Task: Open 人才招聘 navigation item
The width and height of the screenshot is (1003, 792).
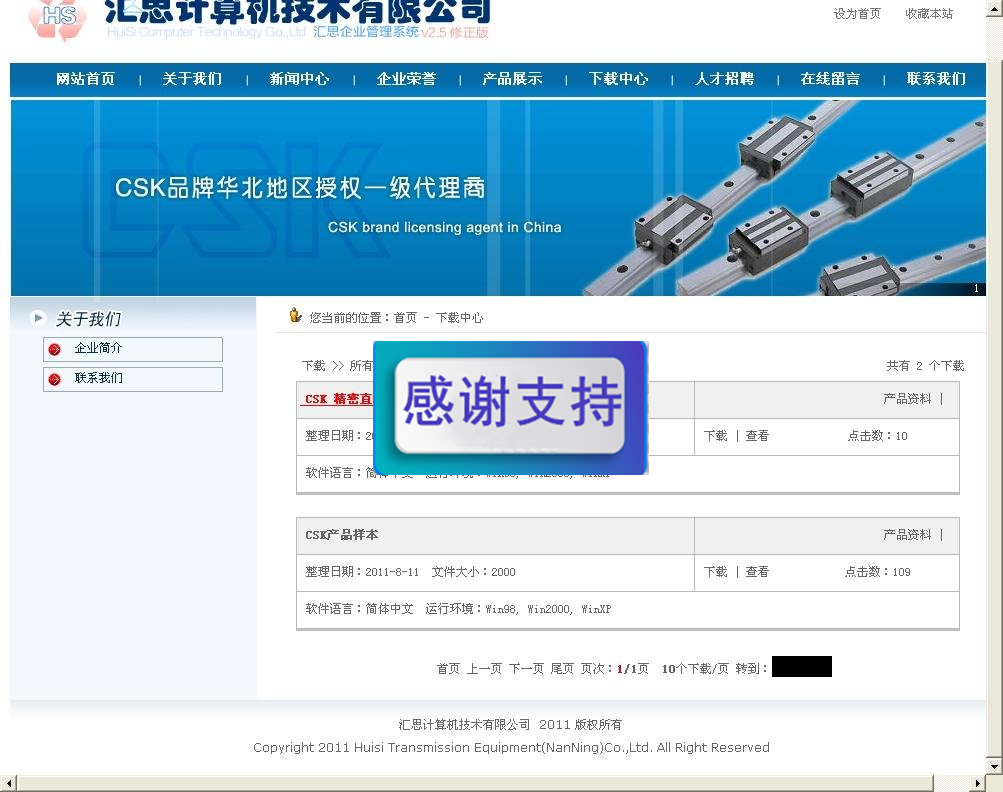Action: point(725,79)
